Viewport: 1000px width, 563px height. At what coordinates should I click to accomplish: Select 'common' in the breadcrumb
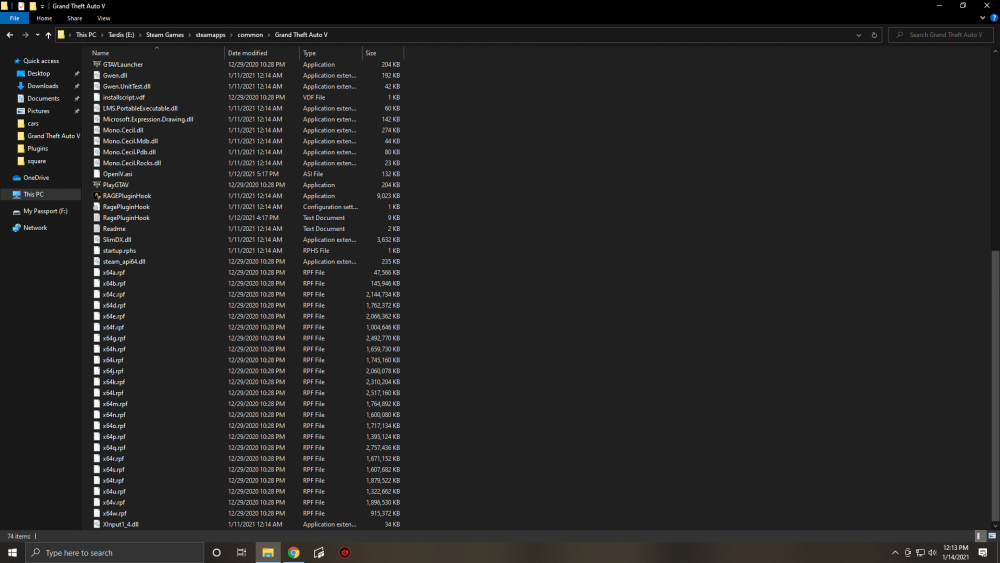click(250, 35)
